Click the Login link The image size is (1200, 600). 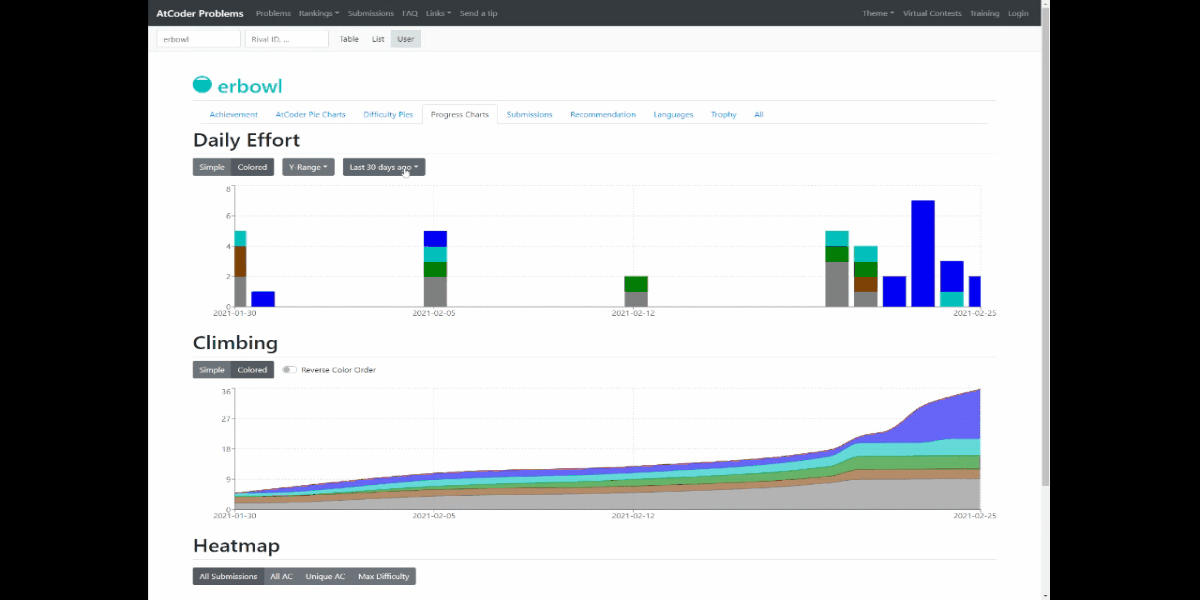tap(1018, 13)
